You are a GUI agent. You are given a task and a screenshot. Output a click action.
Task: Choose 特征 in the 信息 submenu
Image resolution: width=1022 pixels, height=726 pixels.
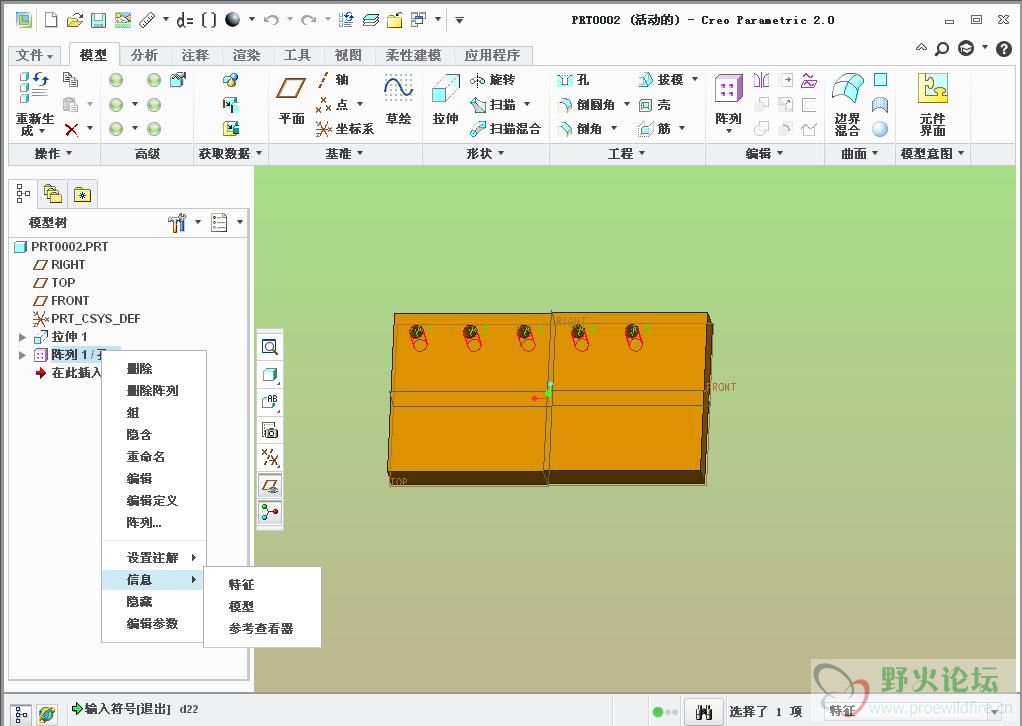coord(241,585)
